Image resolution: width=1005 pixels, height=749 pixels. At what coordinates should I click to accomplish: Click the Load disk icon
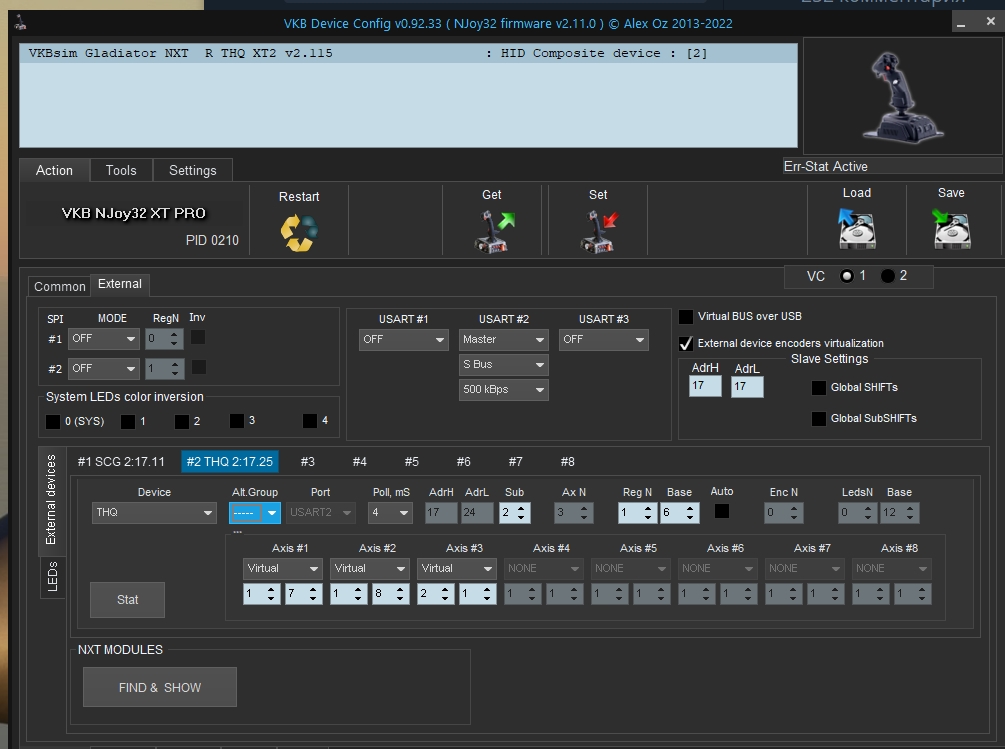click(x=857, y=229)
